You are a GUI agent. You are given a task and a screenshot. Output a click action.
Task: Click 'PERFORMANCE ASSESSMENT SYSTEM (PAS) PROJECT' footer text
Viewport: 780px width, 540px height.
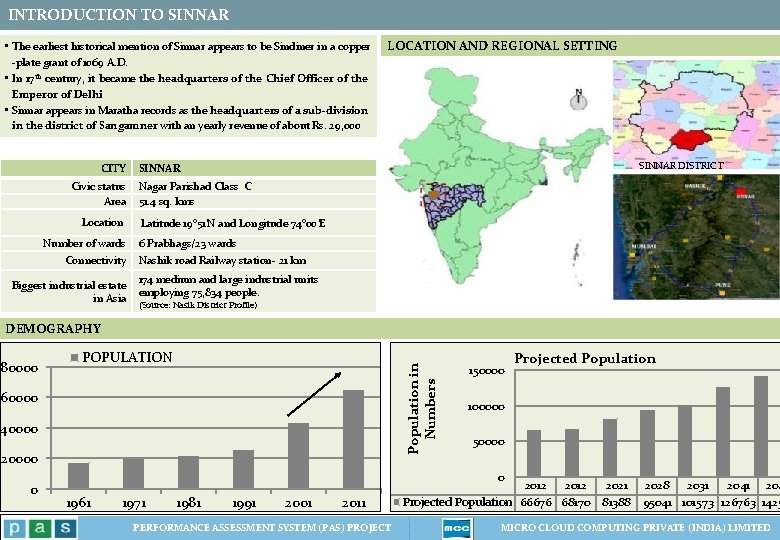[262, 528]
